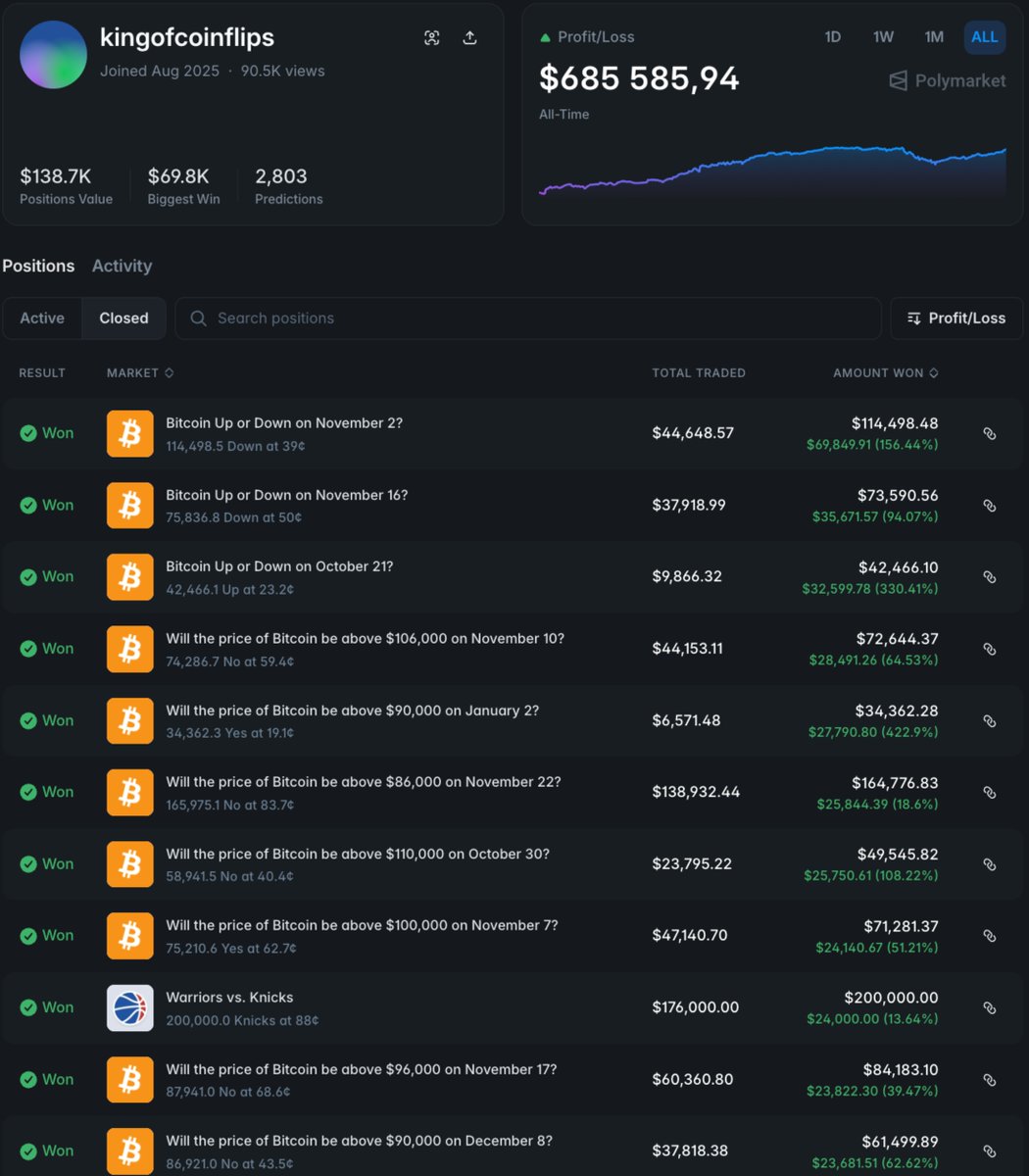Copy link for Bitcoin October 21 market

990,577
